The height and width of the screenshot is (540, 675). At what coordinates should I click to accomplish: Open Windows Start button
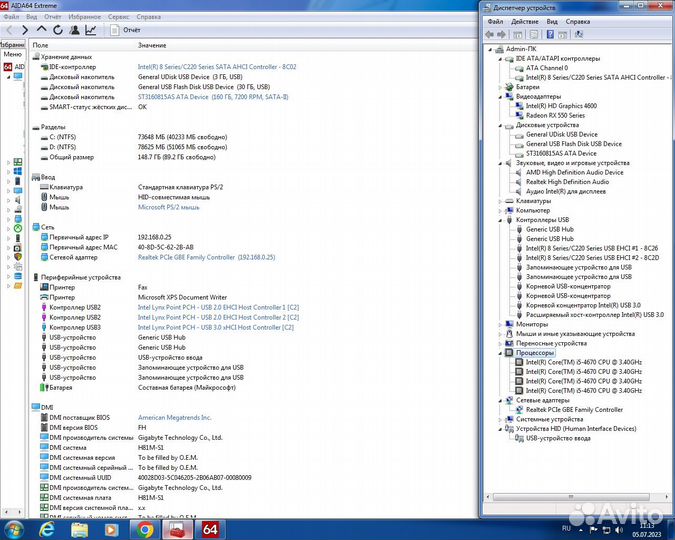(13, 529)
